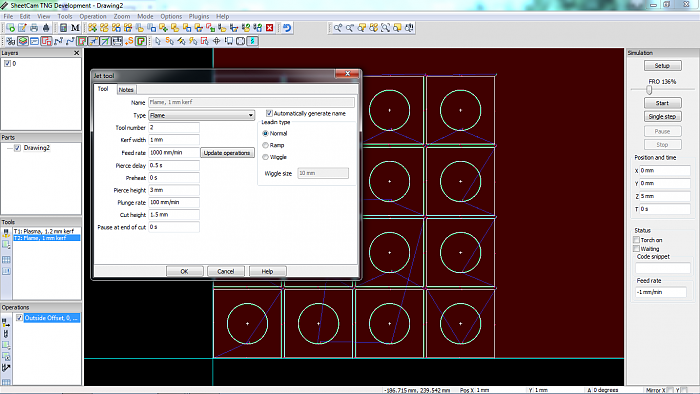The image size is (700, 394).
Task: Click the crosshair origin tool icon
Action: (x=217, y=41)
